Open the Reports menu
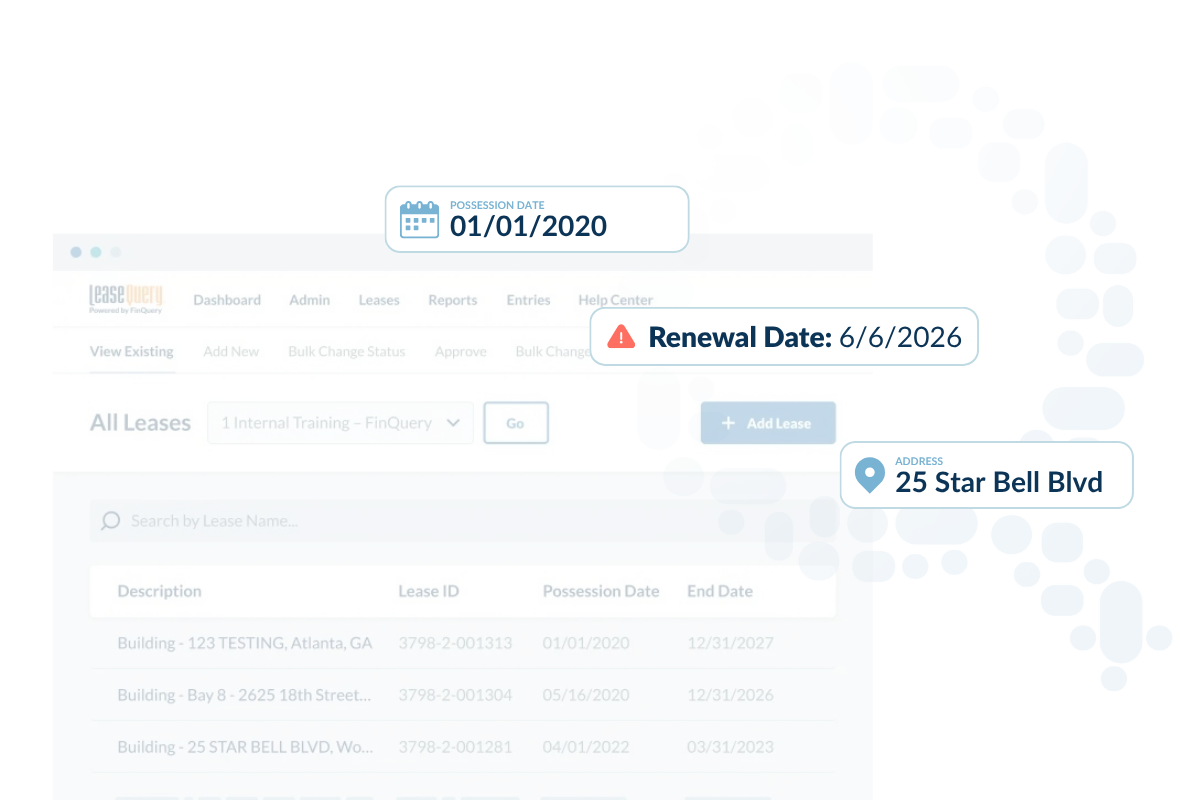Image resolution: width=1200 pixels, height=800 pixels. (x=452, y=300)
